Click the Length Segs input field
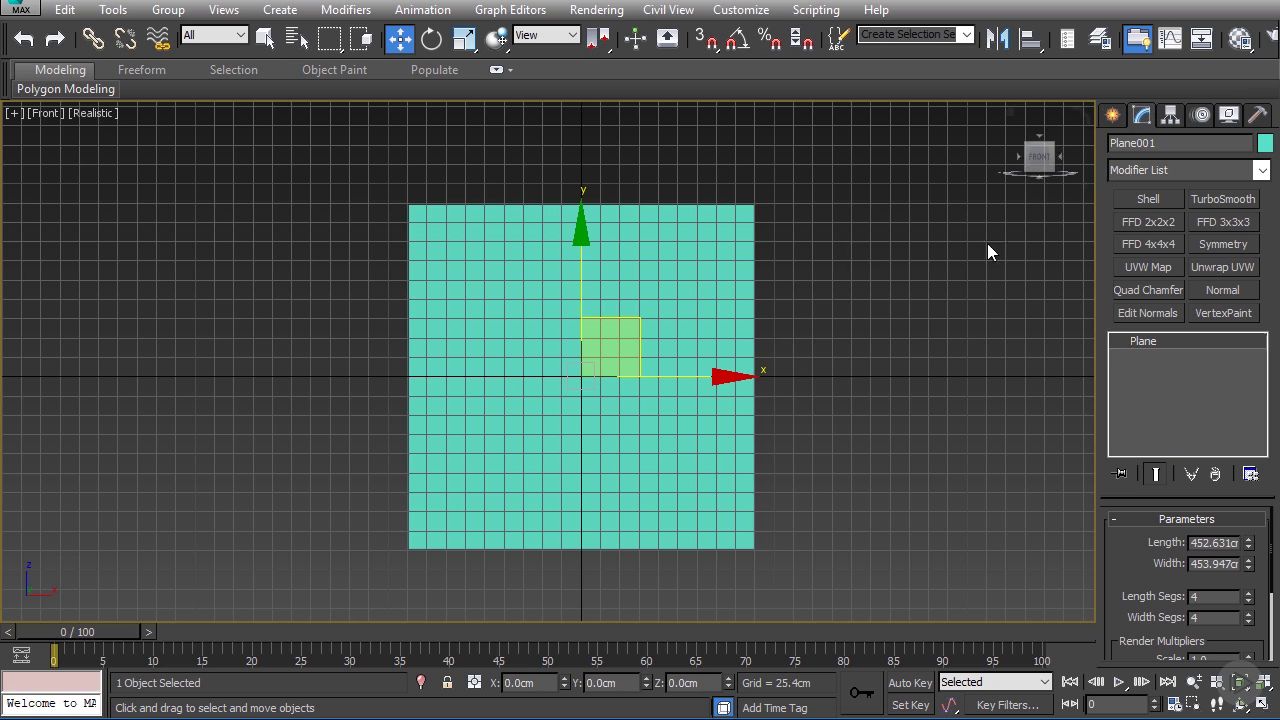This screenshot has width=1280, height=720. (x=1213, y=597)
